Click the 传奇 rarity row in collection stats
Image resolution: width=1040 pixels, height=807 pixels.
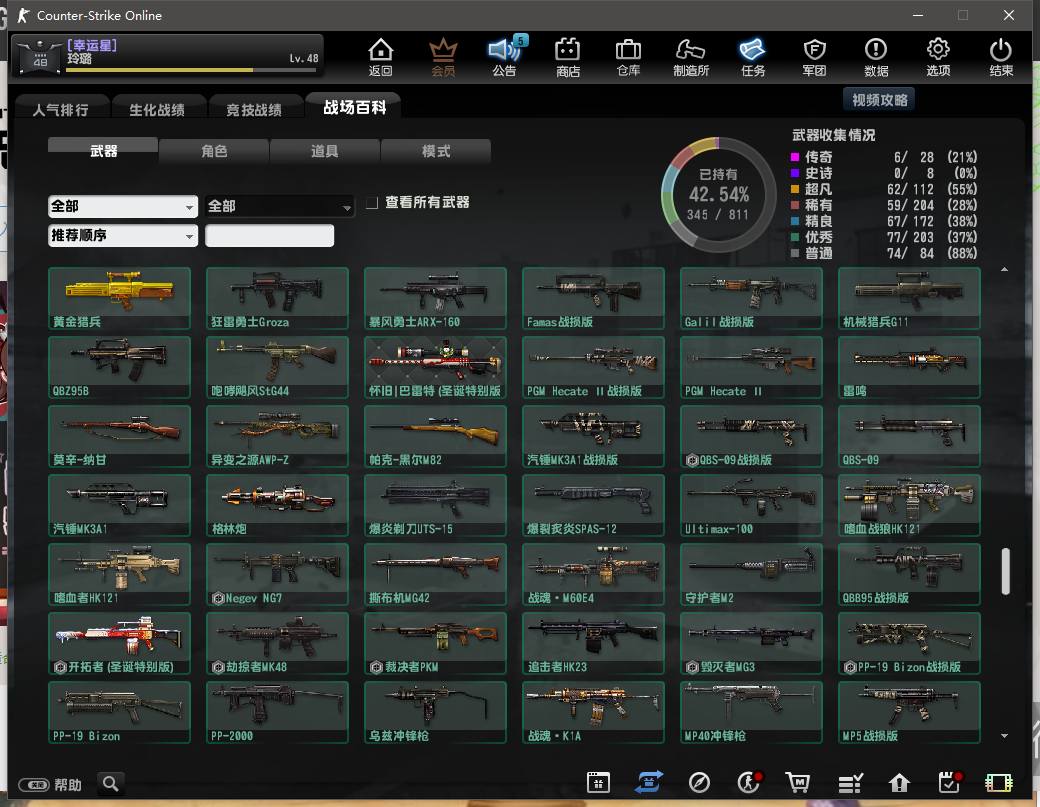pos(884,157)
